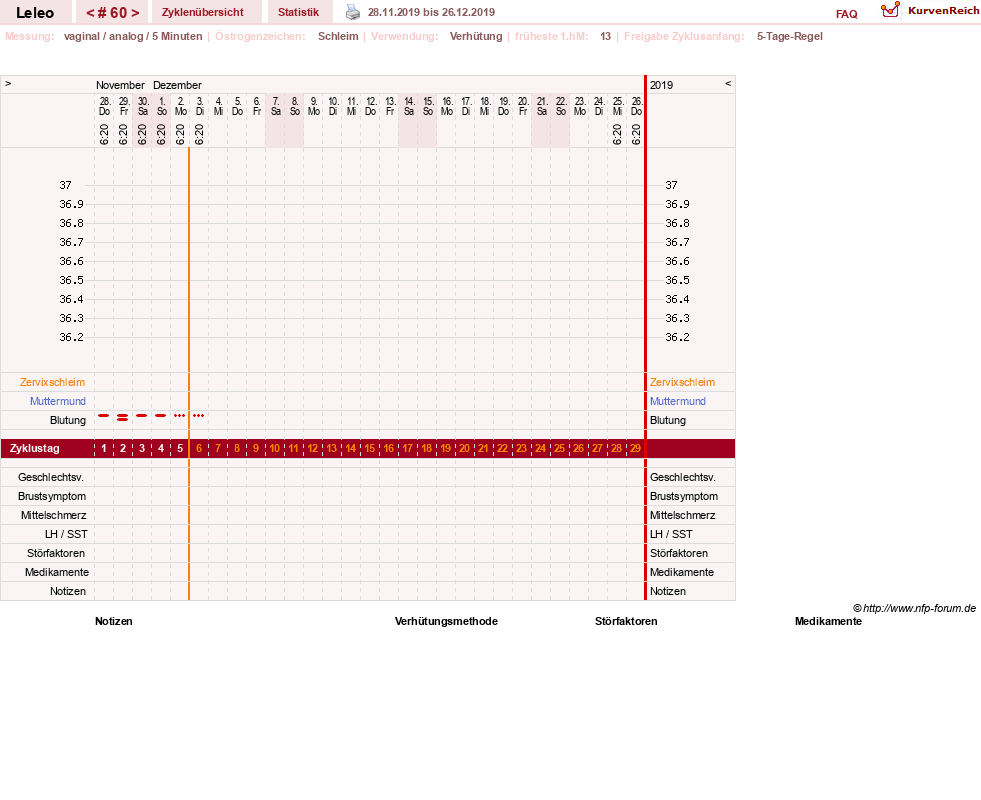Click the vaginal / analog / 5 Minuten value
981x800 pixels.
coord(133,36)
